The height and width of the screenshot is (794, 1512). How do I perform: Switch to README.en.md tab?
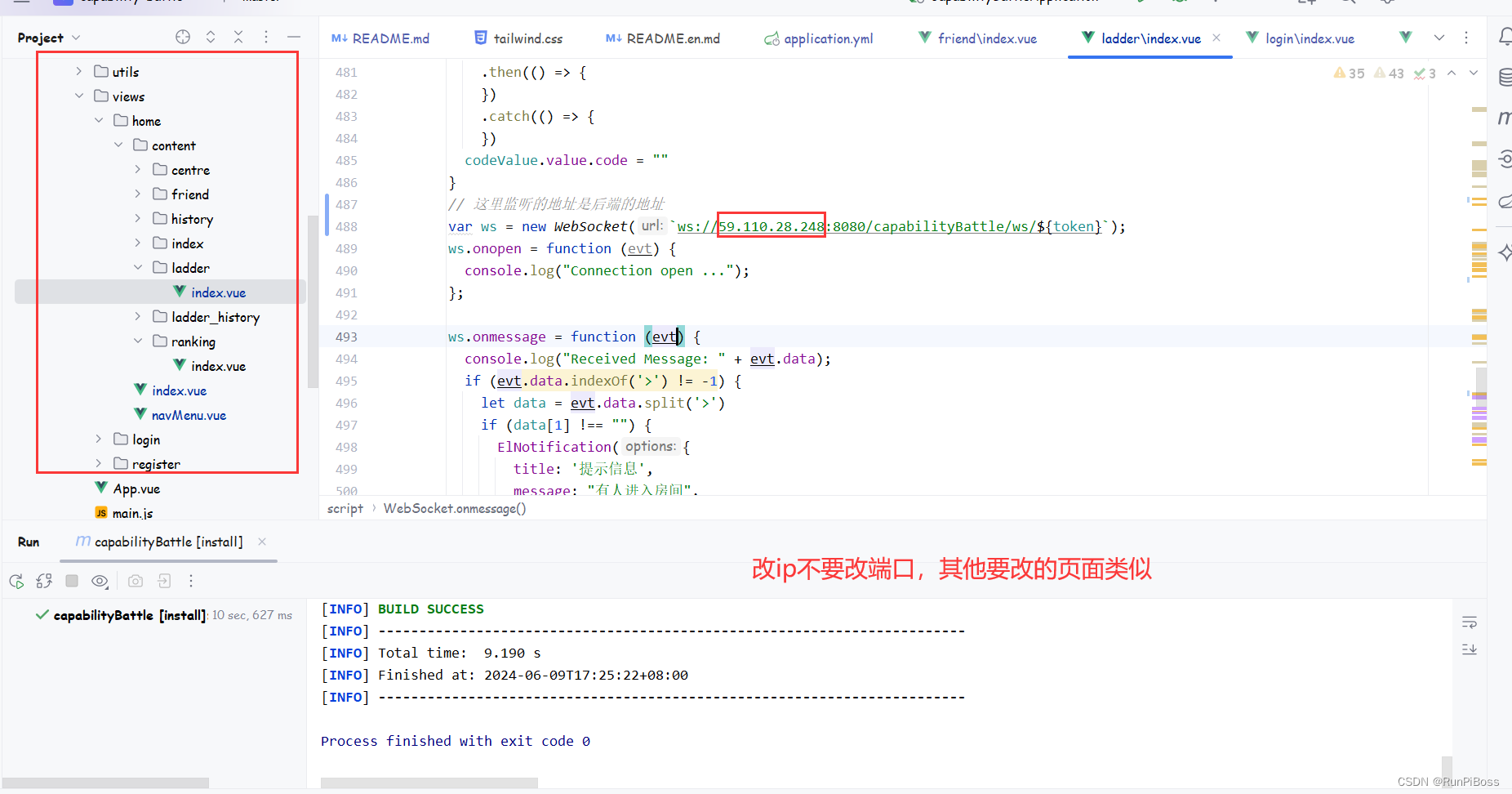point(663,38)
